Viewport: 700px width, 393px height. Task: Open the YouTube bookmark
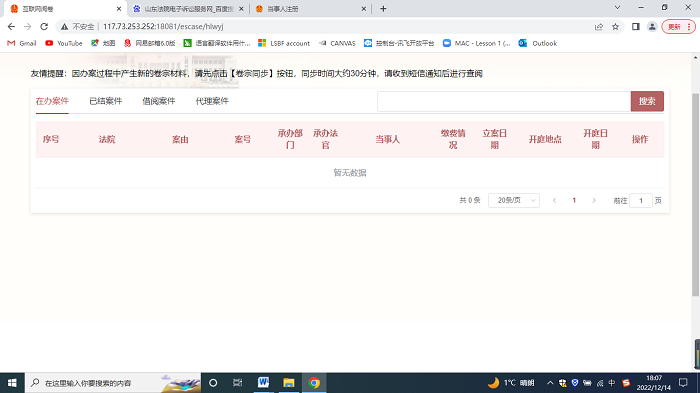64,43
